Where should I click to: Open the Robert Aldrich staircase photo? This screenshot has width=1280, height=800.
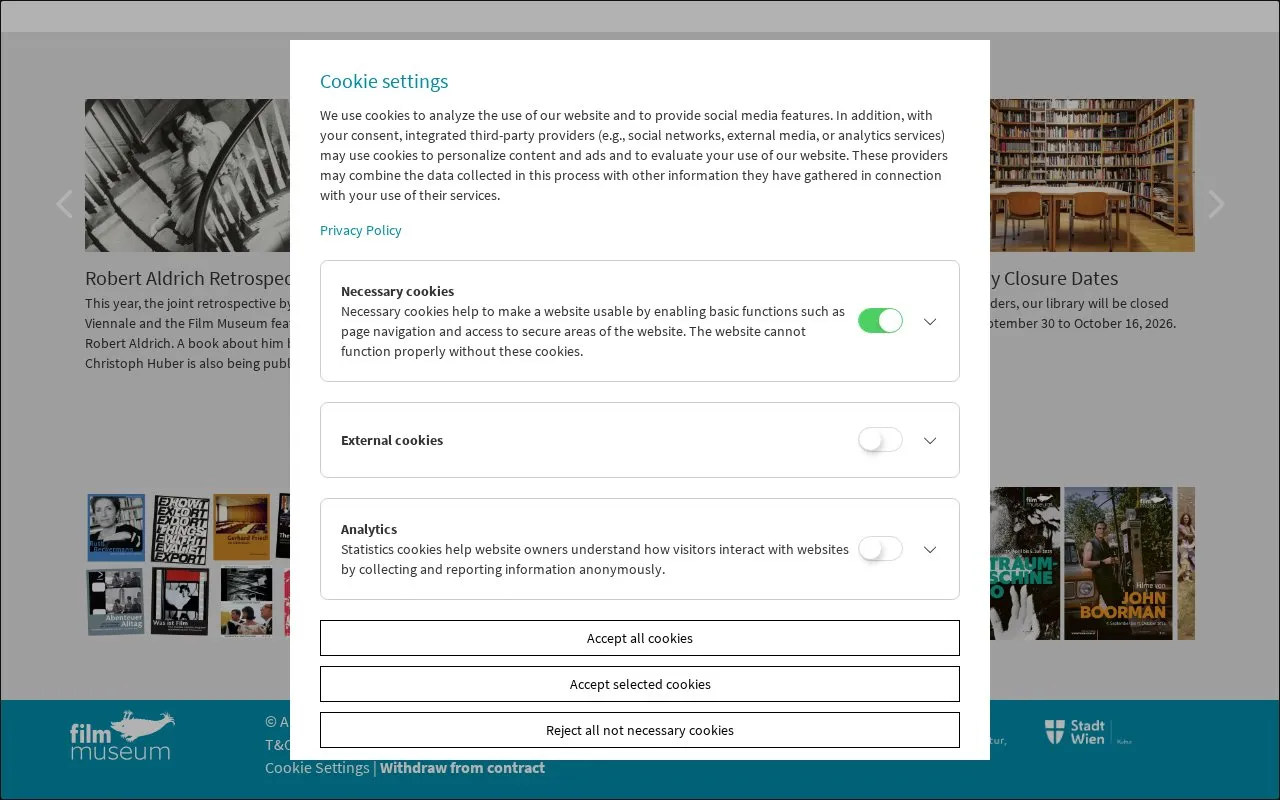188,175
